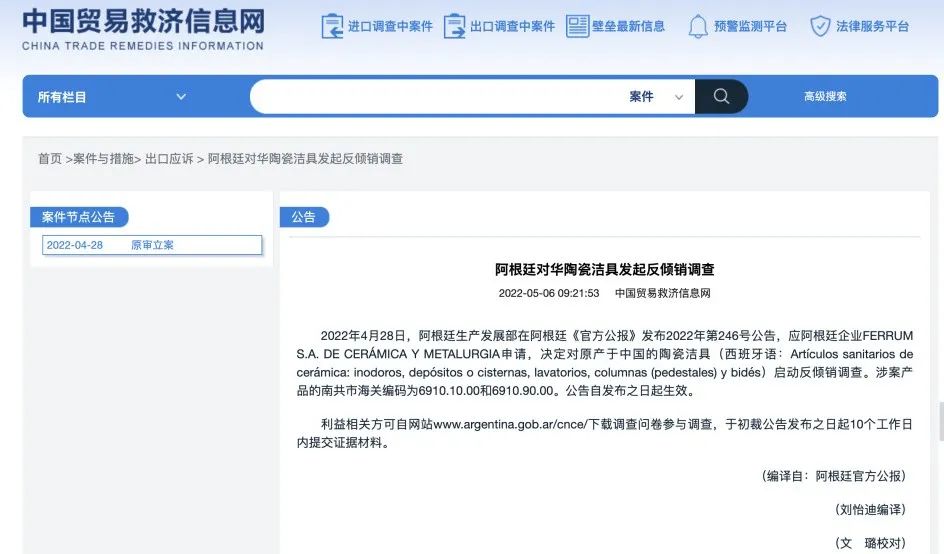Viewport: 944px width, 554px height.
Task: Select the 公告 tab
Action: 304,217
